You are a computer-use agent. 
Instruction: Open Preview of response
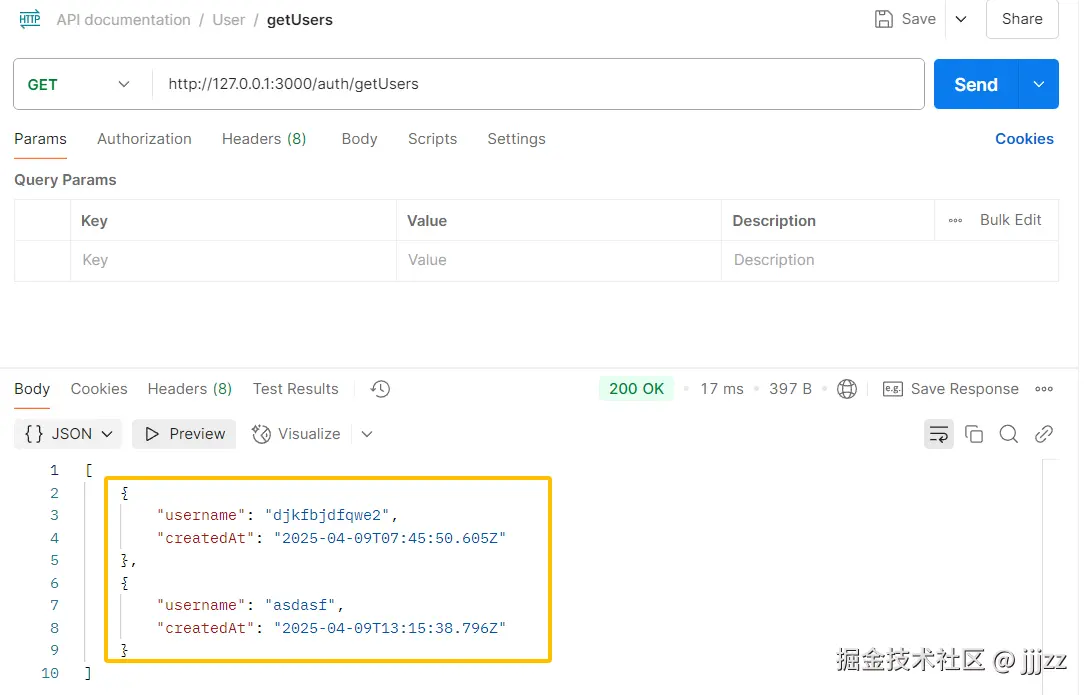coord(184,434)
